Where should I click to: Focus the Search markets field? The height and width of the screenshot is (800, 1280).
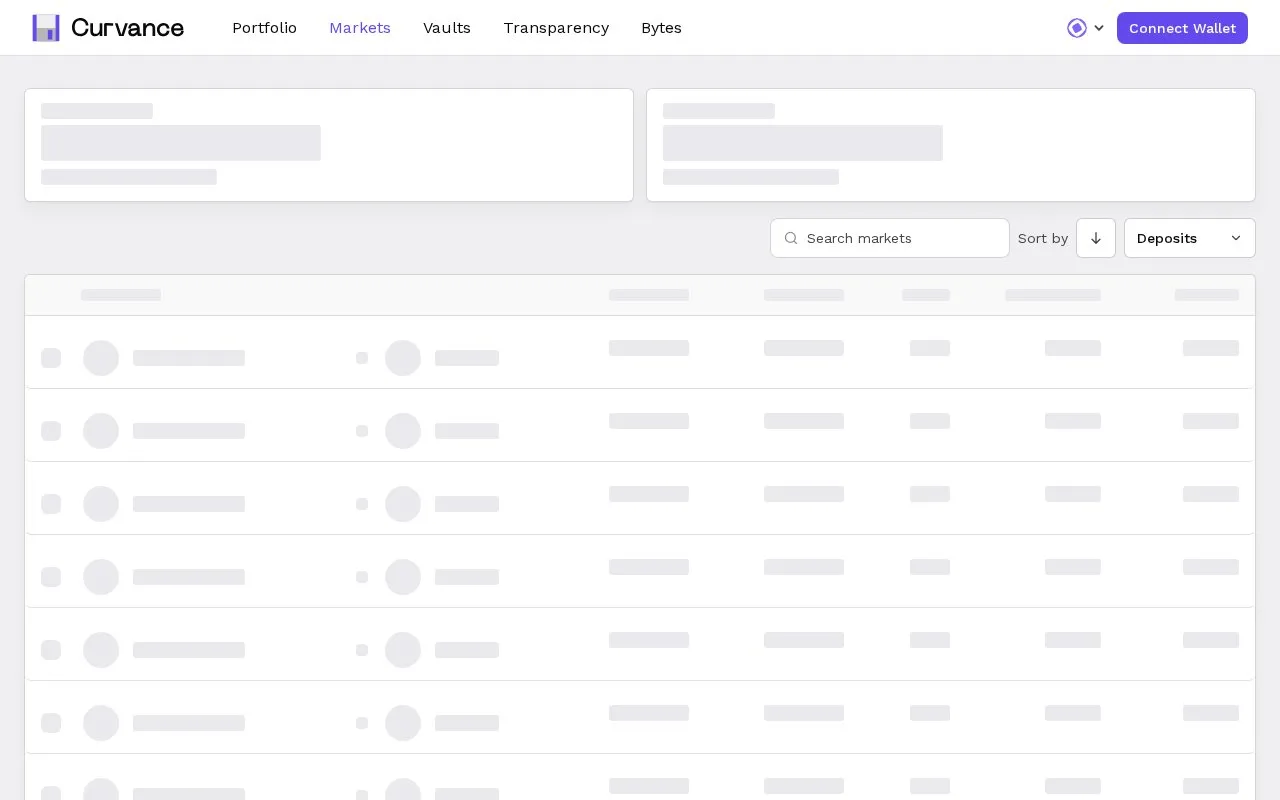click(890, 238)
